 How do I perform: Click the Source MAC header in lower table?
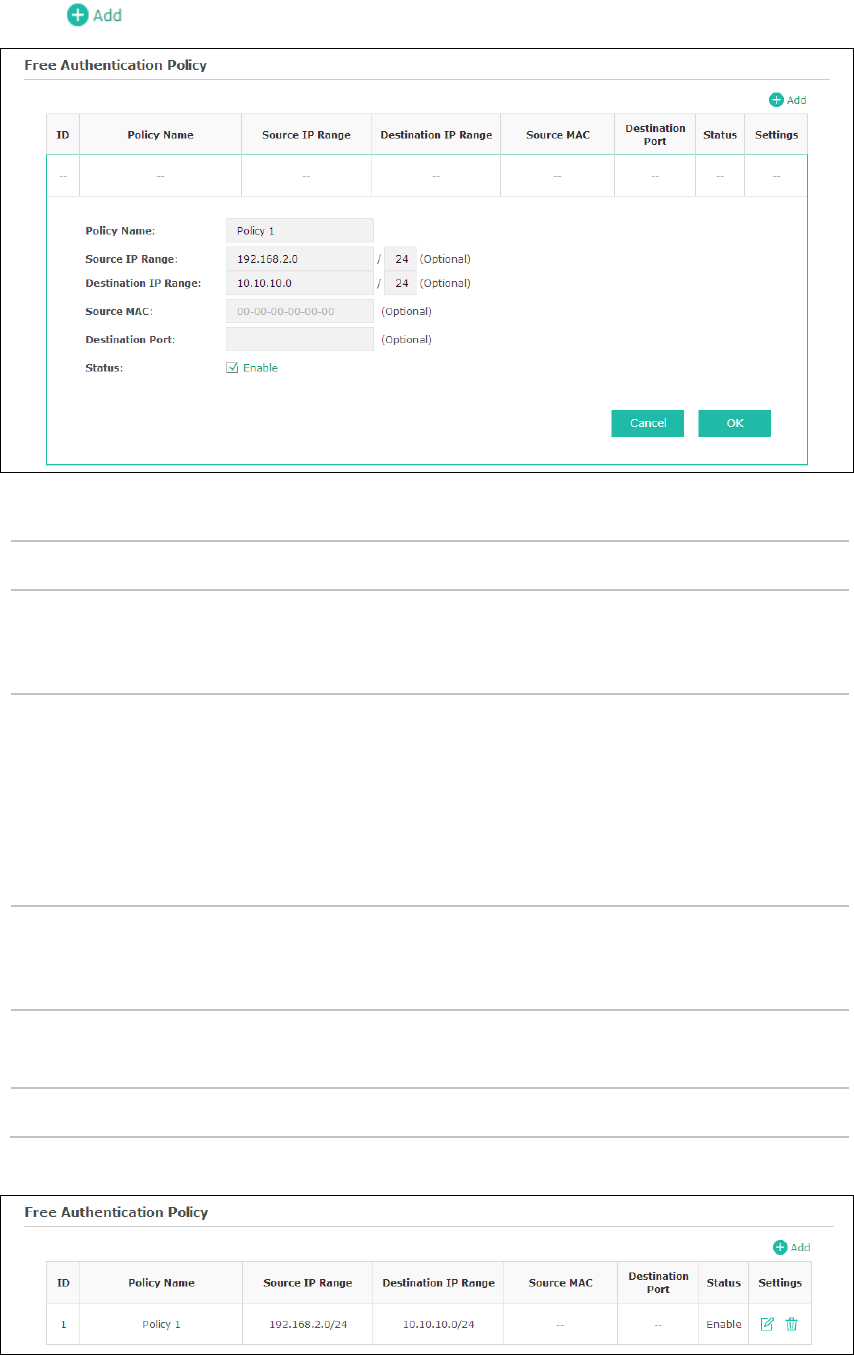[x=560, y=1283]
